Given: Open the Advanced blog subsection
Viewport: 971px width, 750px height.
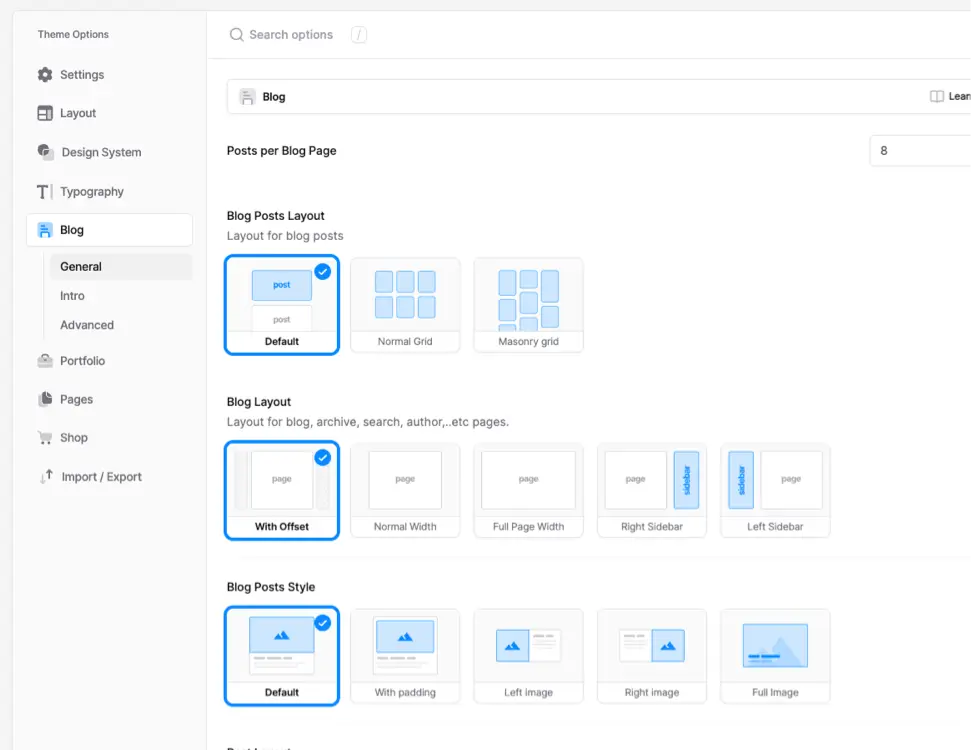Looking at the screenshot, I should click(x=87, y=325).
